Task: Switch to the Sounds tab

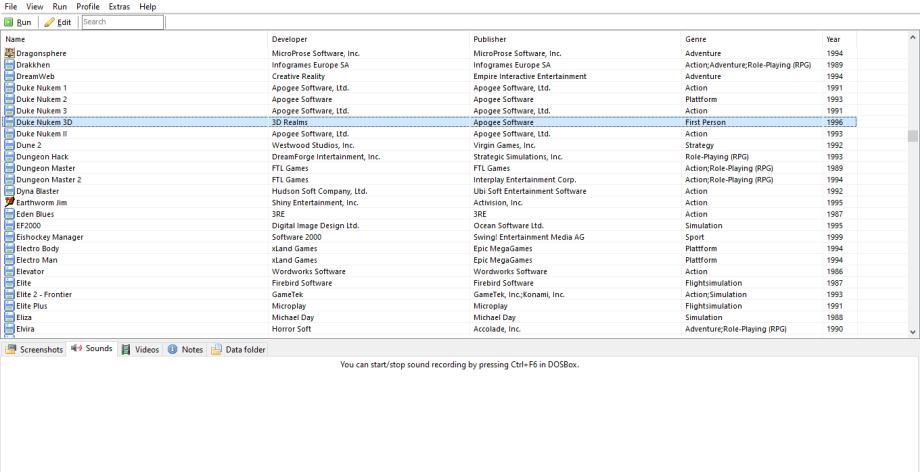Action: point(92,348)
